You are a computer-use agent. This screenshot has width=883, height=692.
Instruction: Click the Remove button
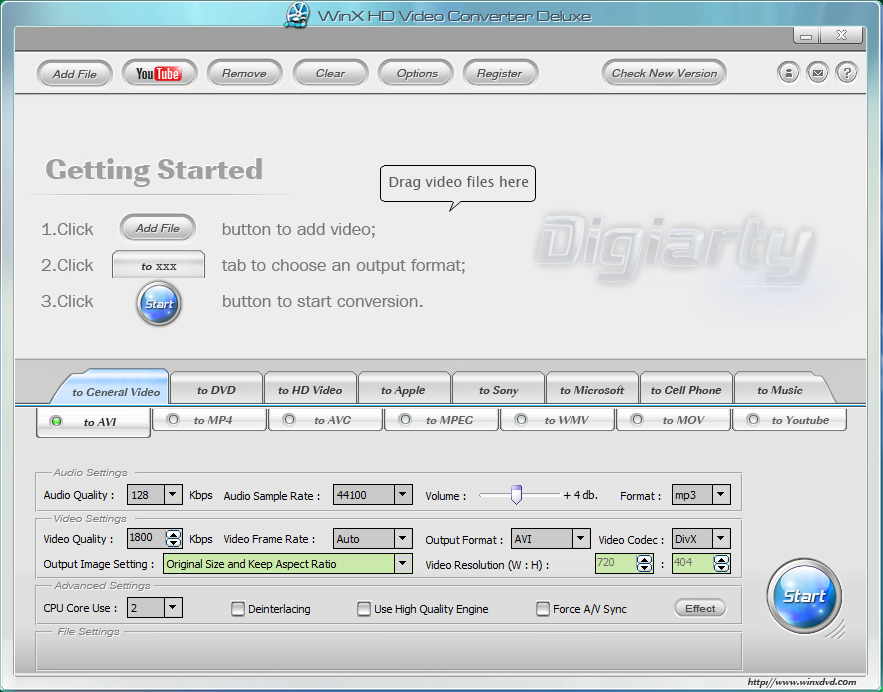244,73
